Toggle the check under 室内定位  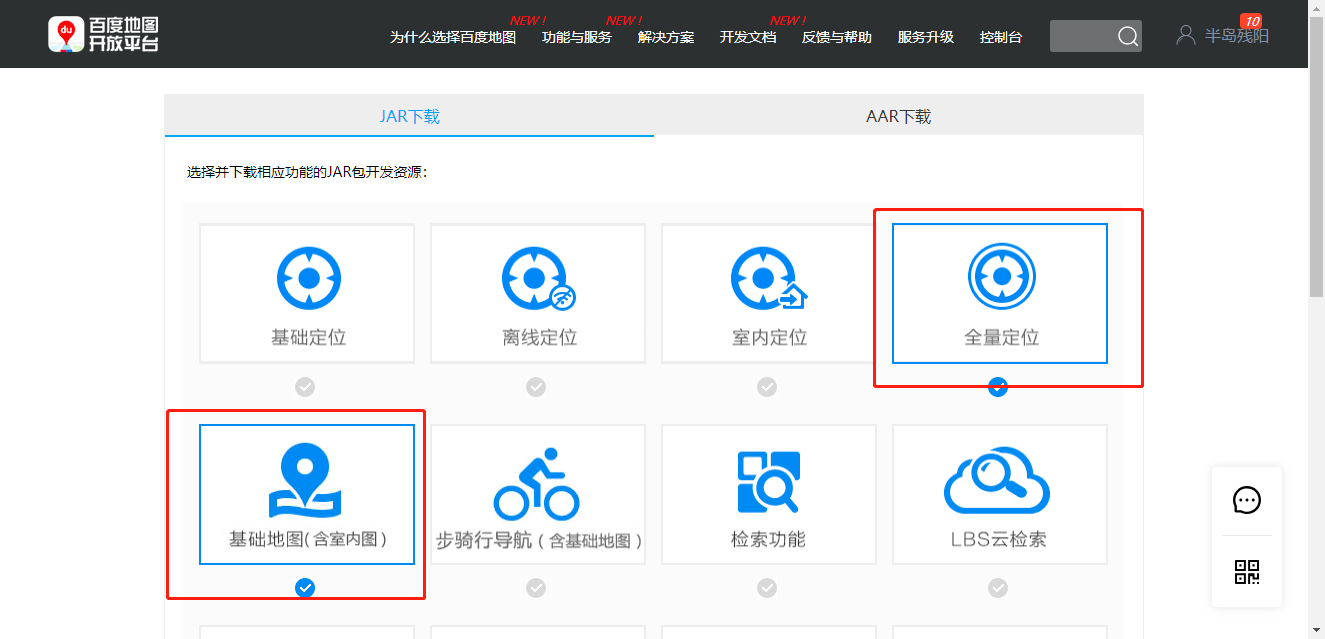pos(767,386)
